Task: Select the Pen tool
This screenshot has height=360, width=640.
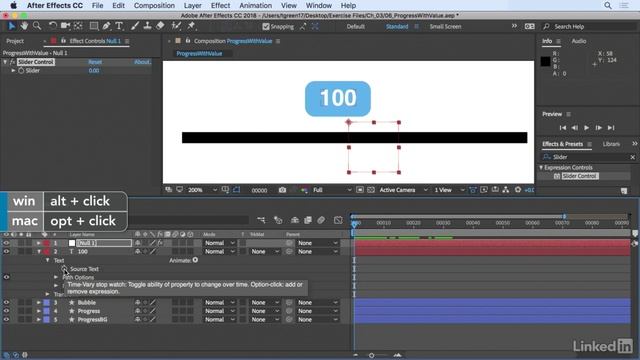Action: click(x=107, y=26)
